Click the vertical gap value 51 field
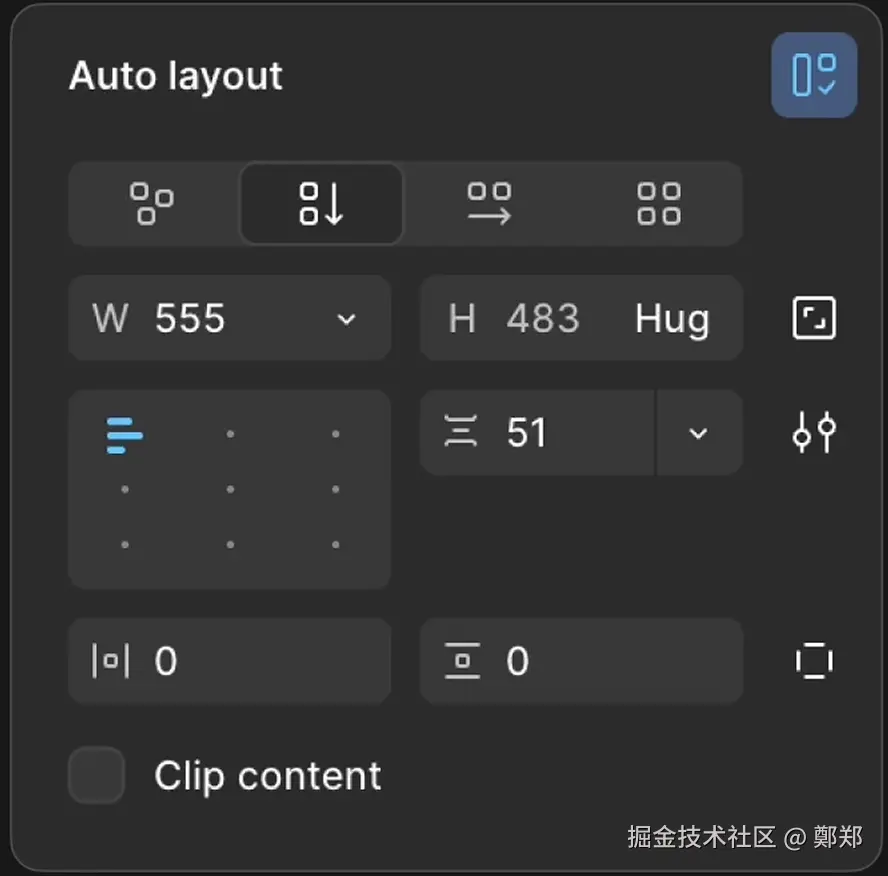Screen dimensions: 888x876 [560, 433]
